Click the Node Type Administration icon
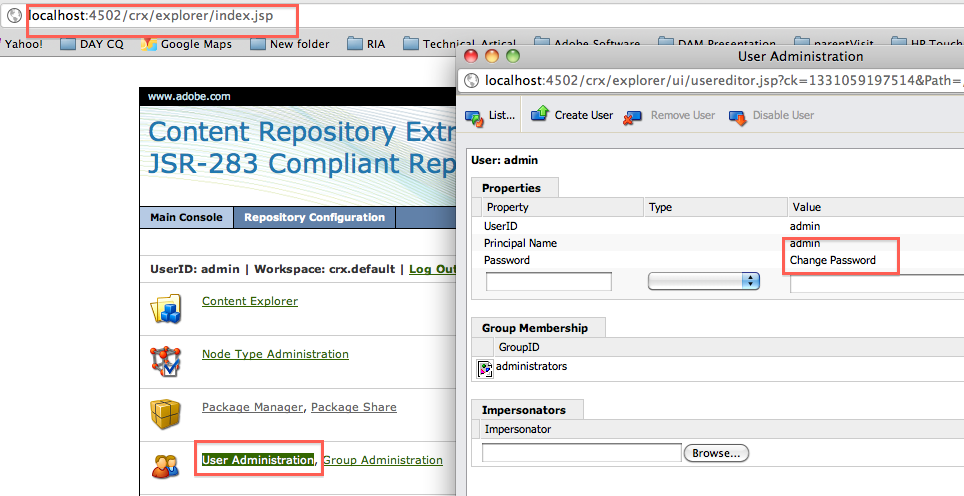 [x=166, y=361]
